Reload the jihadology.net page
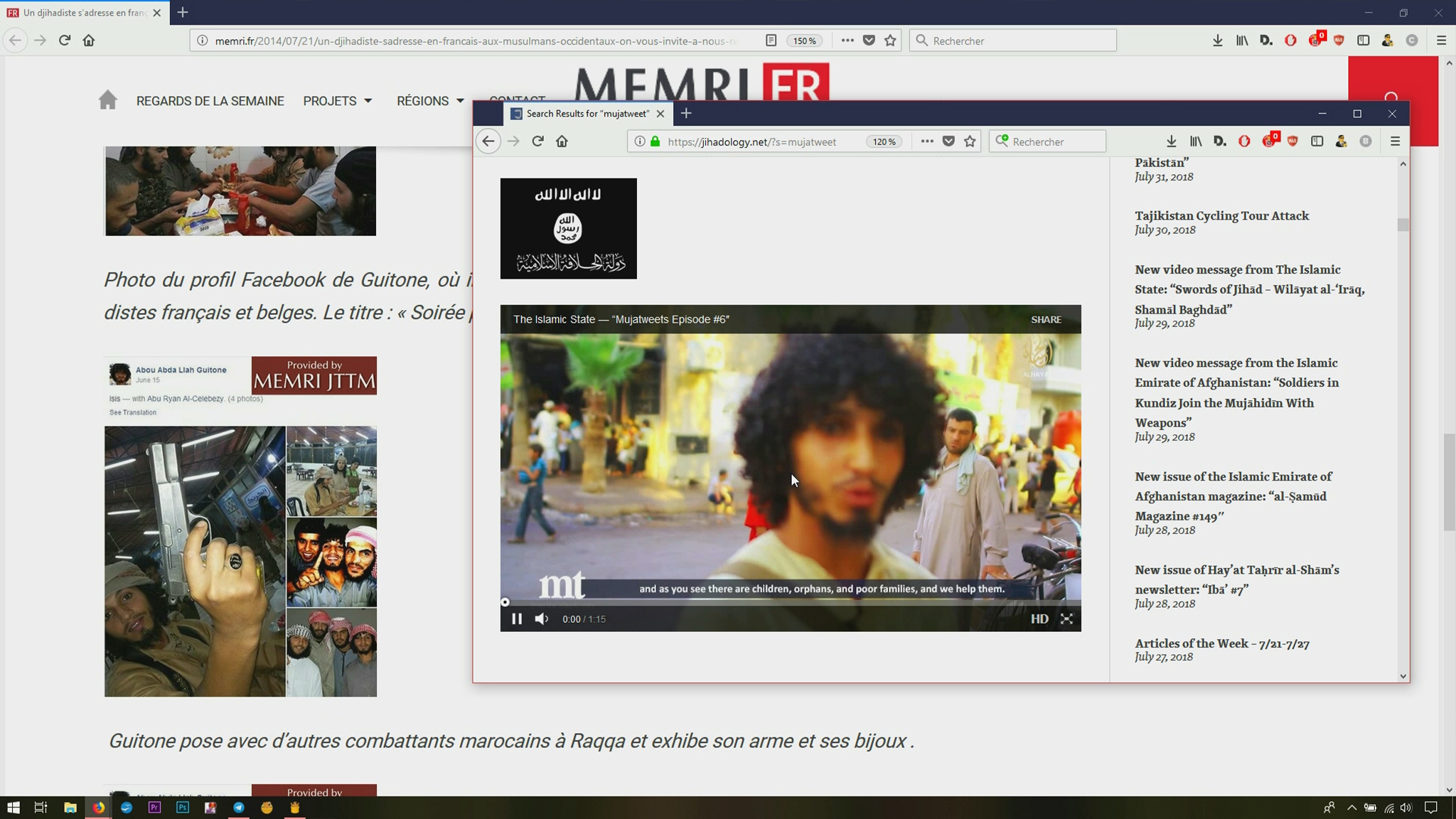1456x819 pixels. tap(537, 141)
